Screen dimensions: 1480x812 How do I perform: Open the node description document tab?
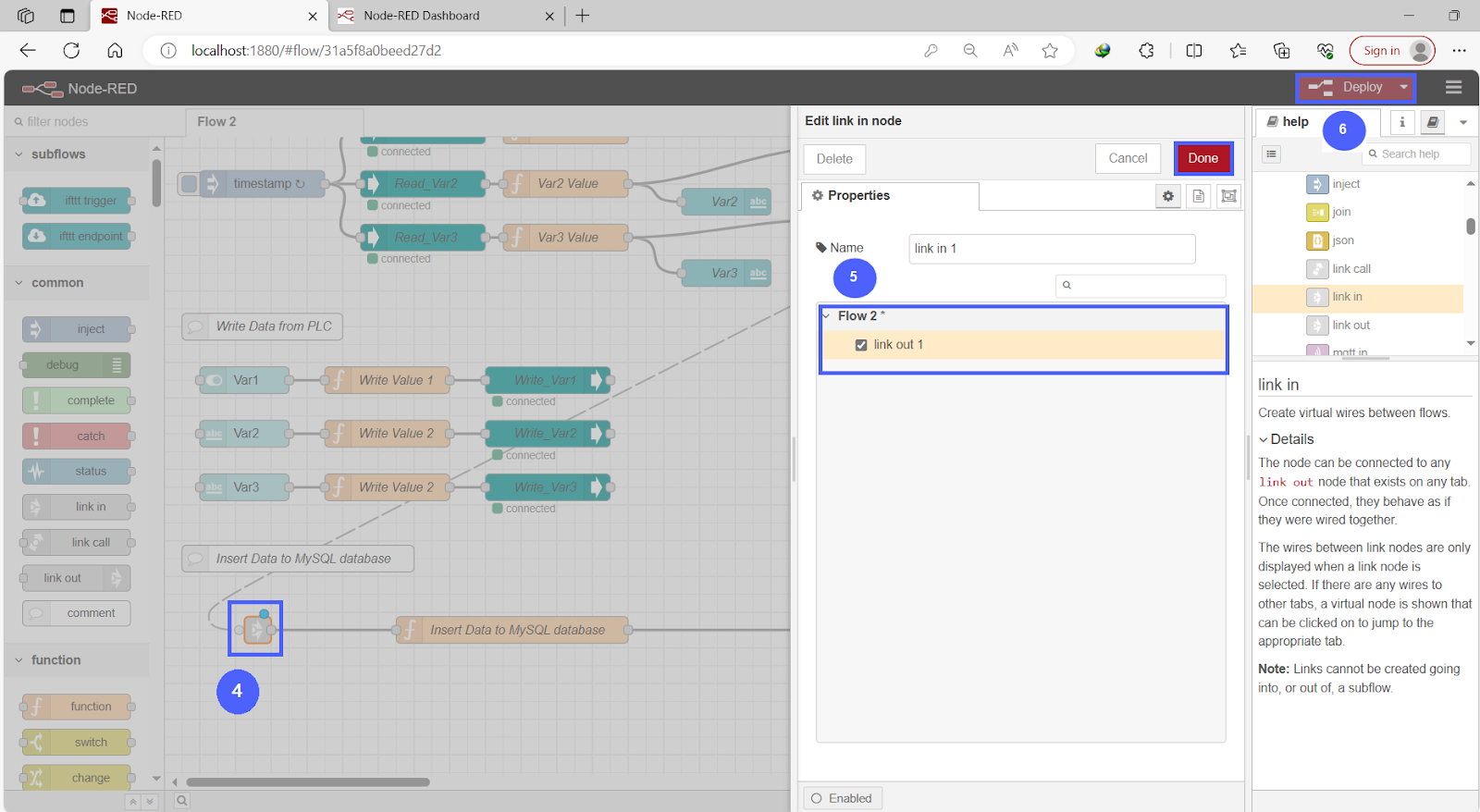(1199, 196)
